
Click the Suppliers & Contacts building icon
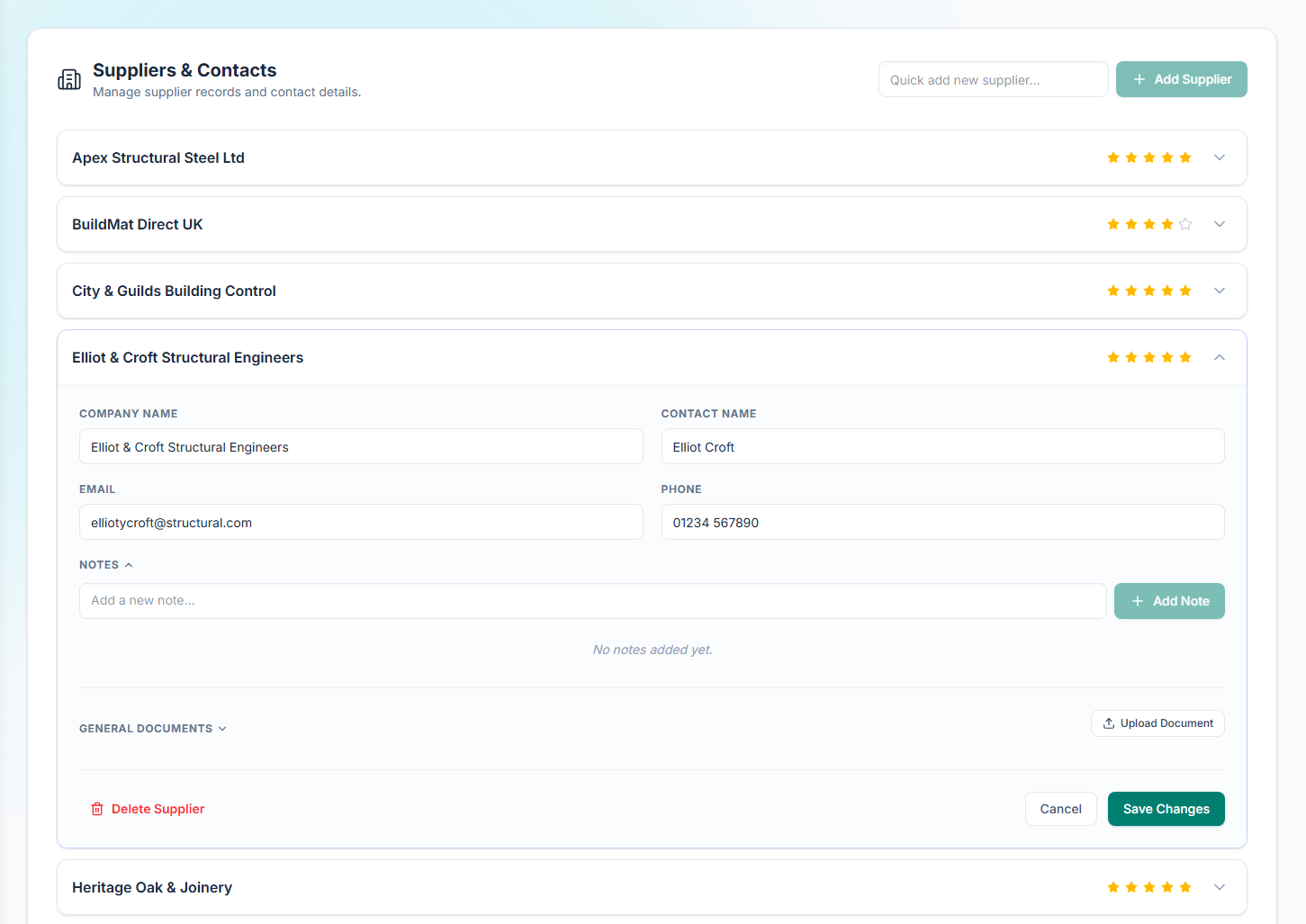pyautogui.click(x=69, y=80)
